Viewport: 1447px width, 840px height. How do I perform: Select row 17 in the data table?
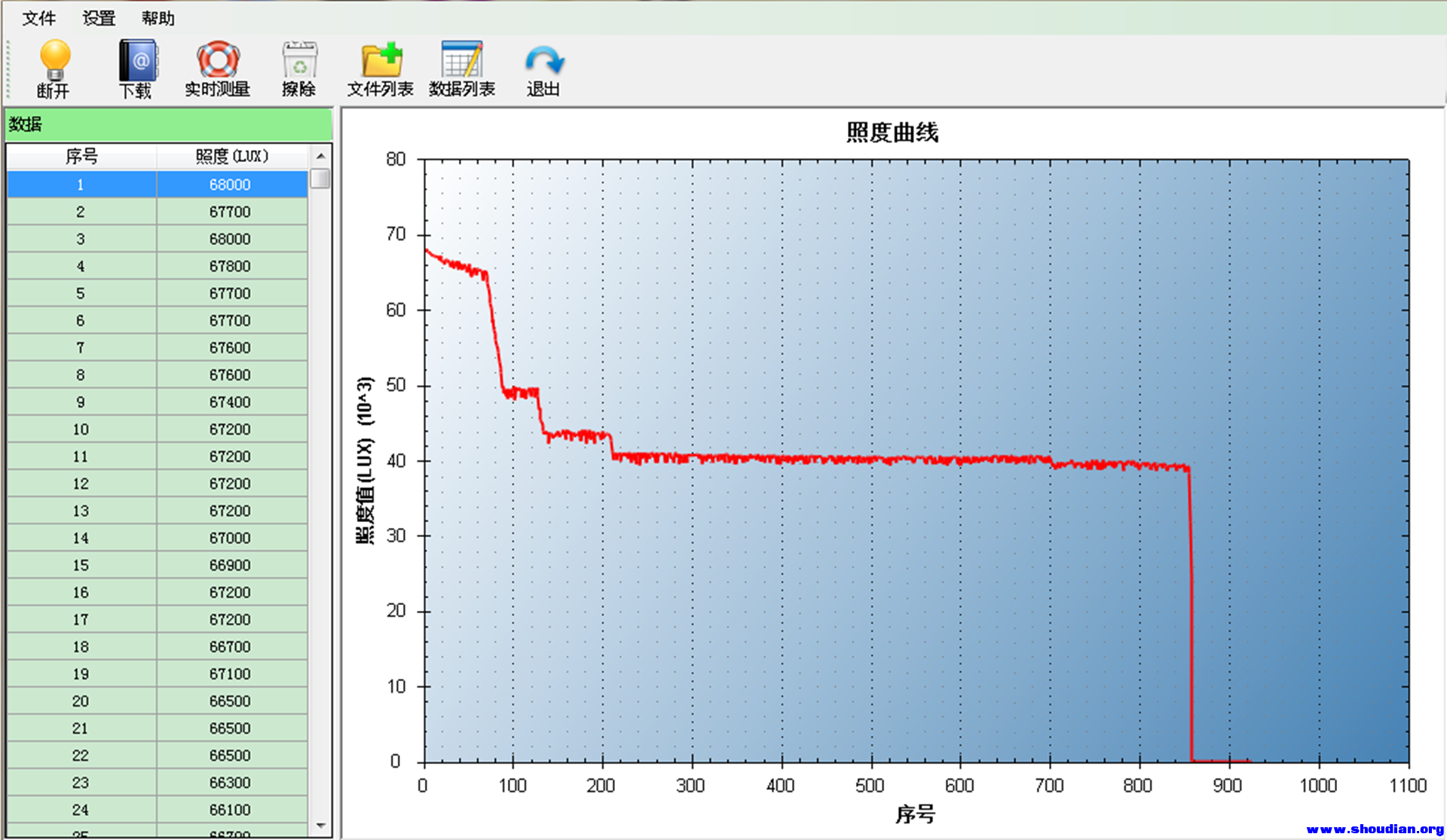click(158, 619)
